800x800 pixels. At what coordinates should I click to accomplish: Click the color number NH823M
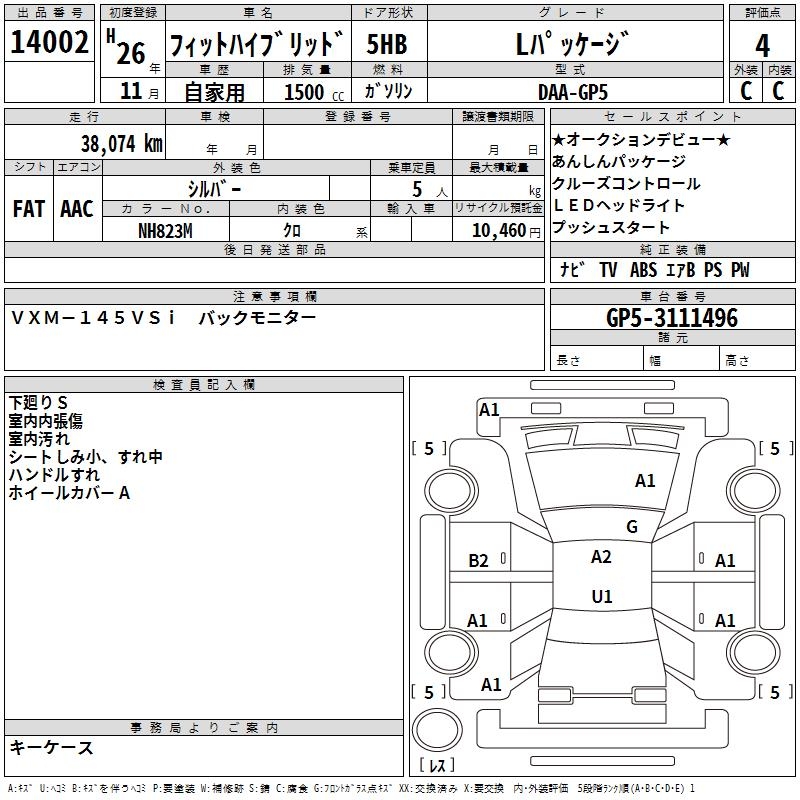click(165, 231)
